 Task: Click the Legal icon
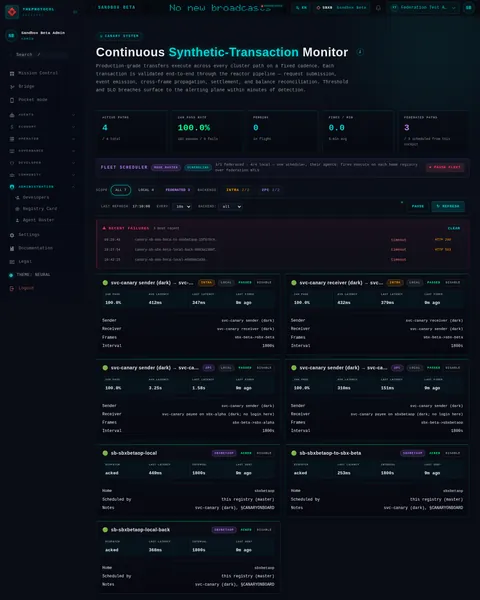(x=12, y=262)
